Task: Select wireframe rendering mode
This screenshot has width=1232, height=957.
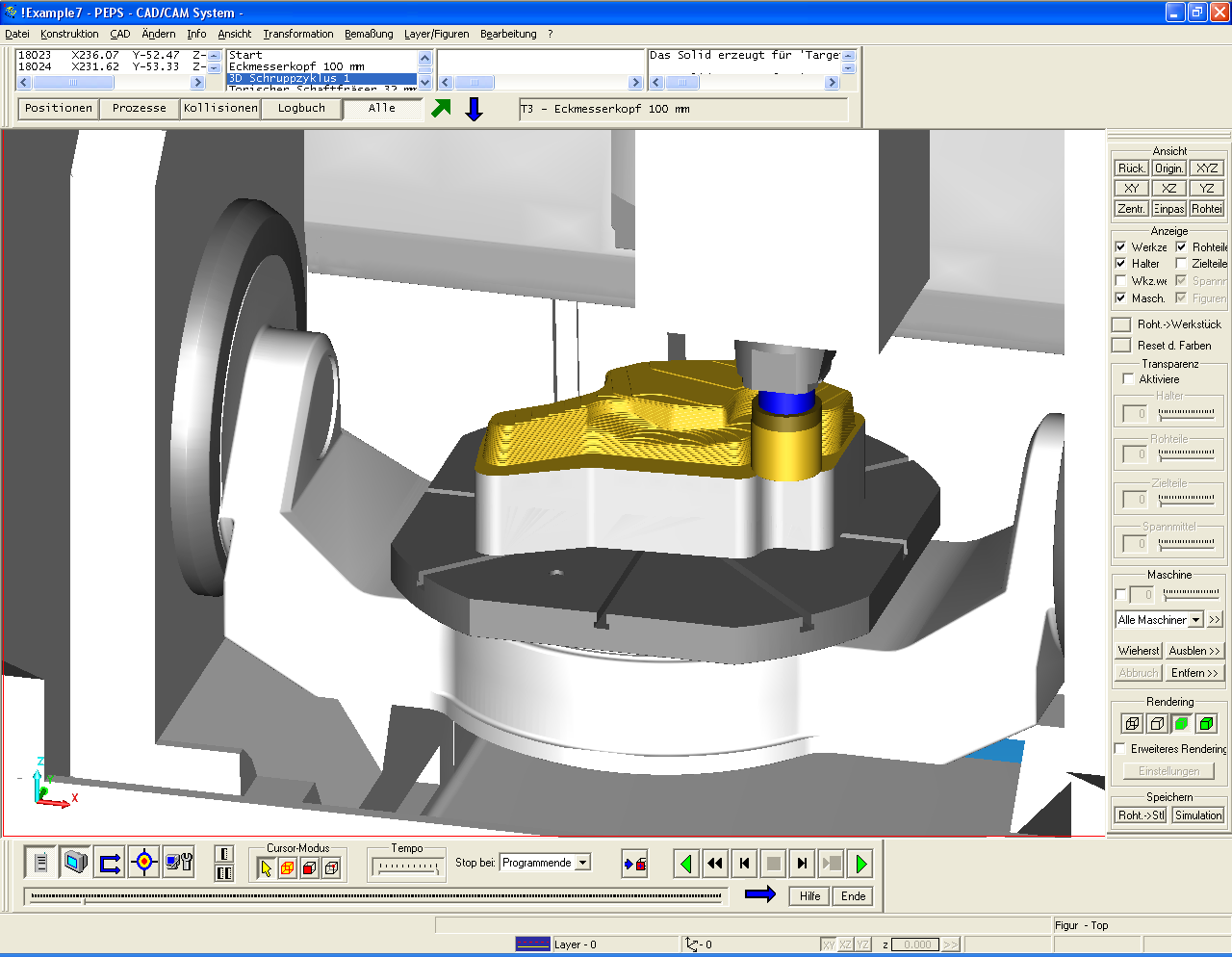Action: tap(1132, 723)
